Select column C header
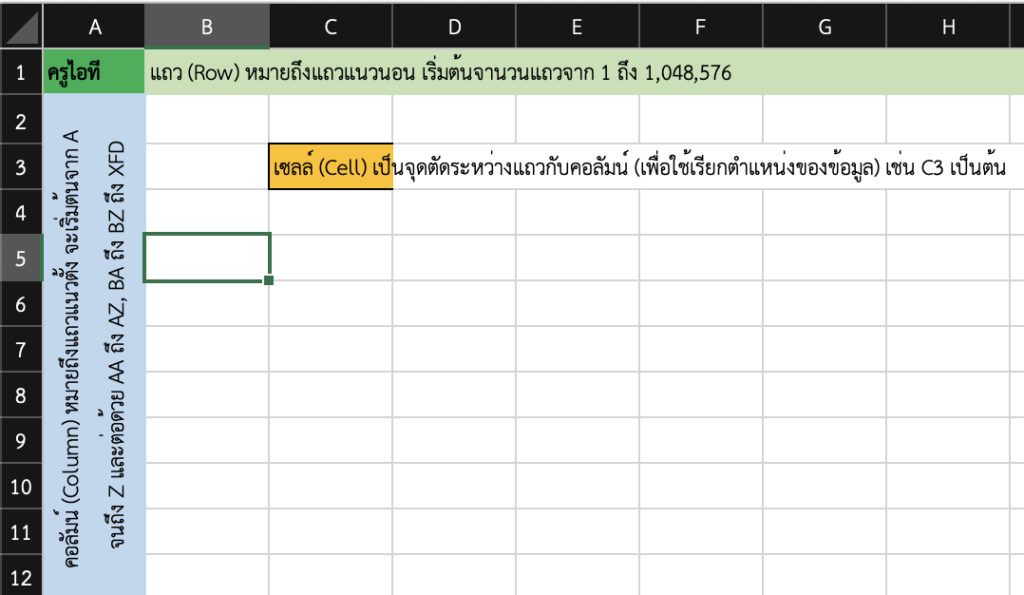This screenshot has width=1024, height=595. click(330, 26)
